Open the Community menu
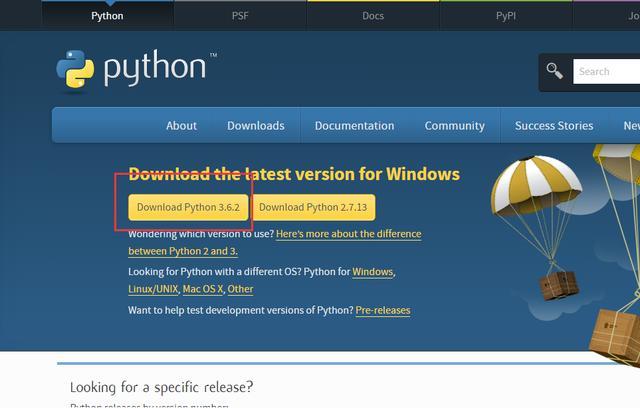Screen dimensions: 640x408 [x=454, y=126]
